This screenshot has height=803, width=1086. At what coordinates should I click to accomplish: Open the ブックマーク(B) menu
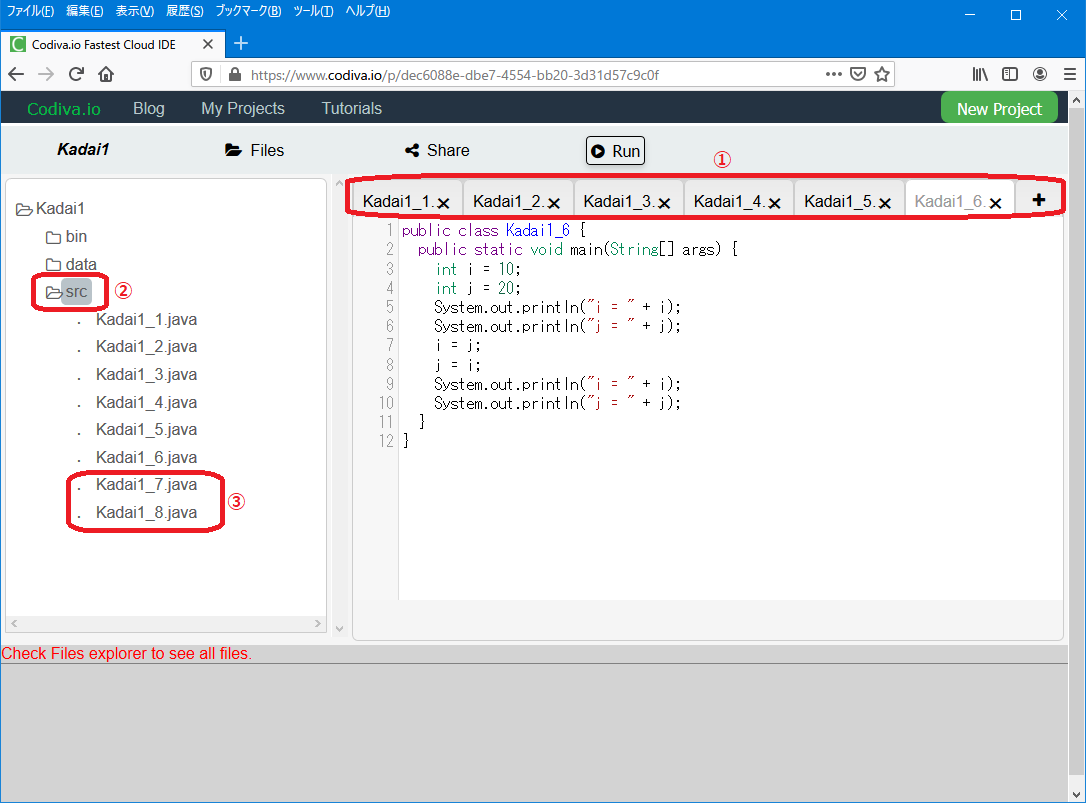tap(248, 11)
